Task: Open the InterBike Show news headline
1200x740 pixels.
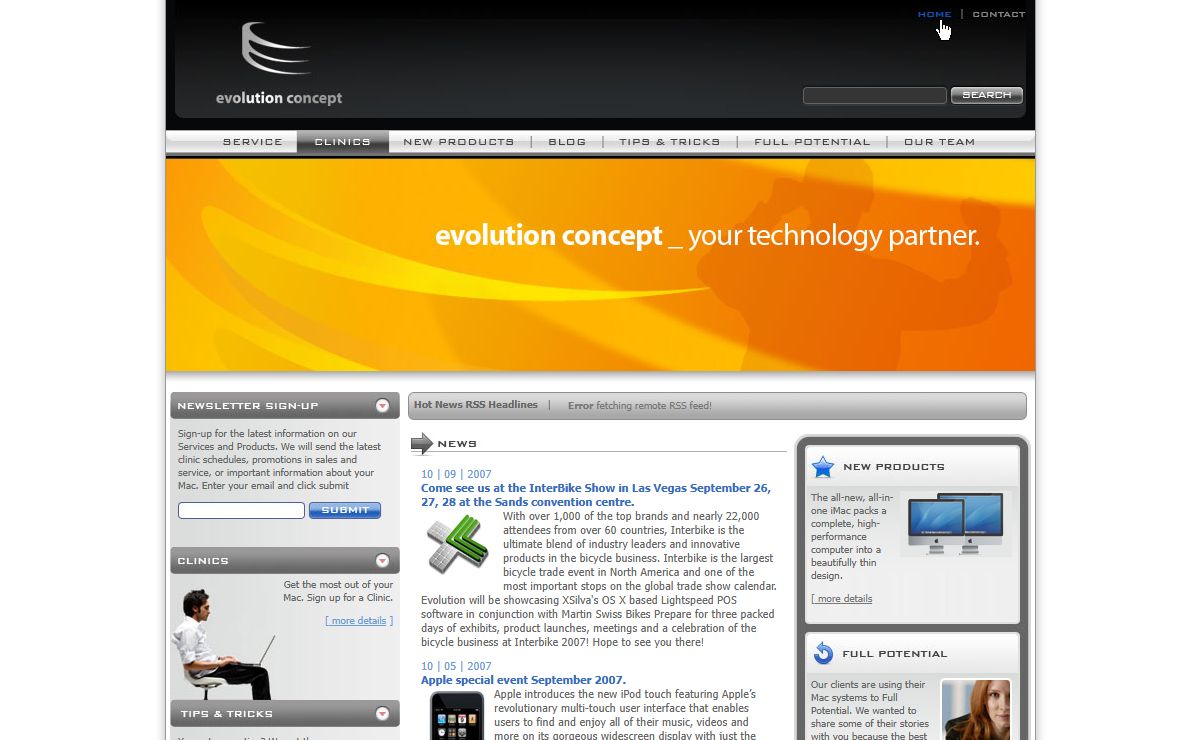Action: [595, 495]
